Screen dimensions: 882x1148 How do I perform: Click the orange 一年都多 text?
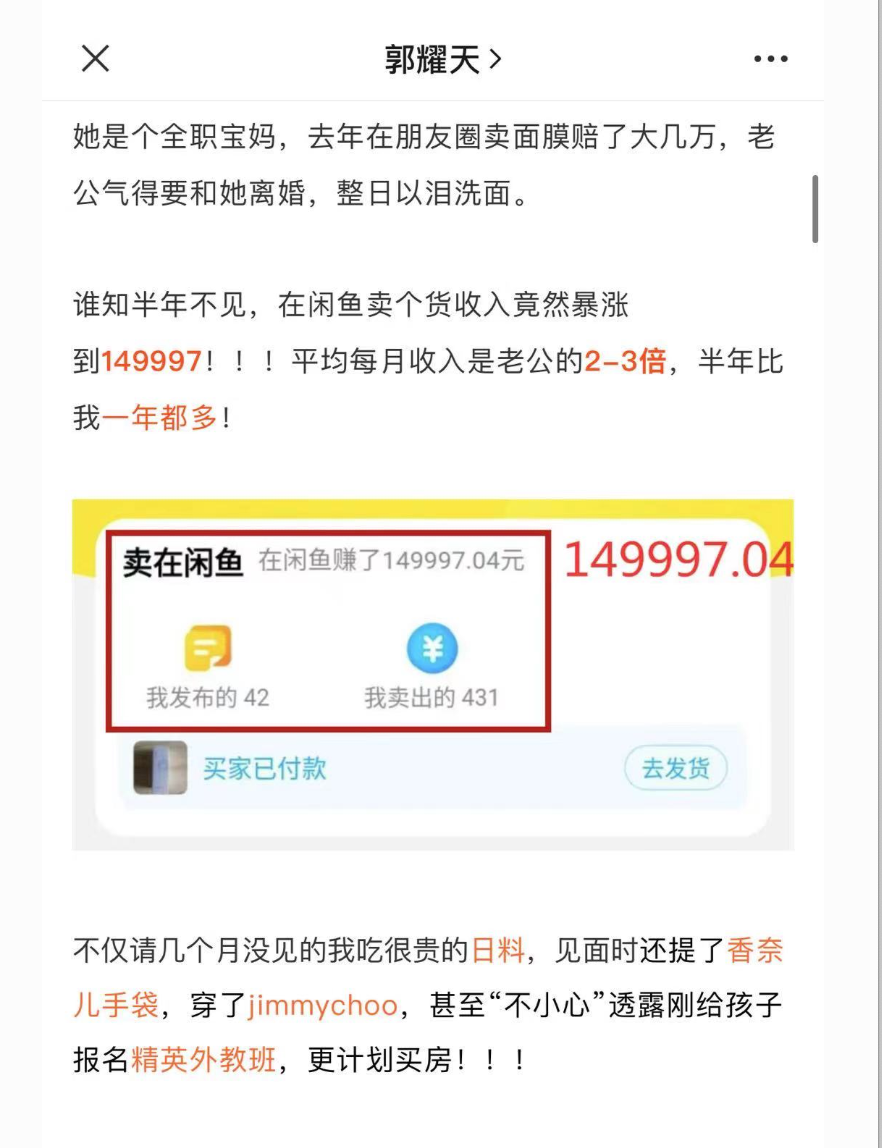pos(160,418)
